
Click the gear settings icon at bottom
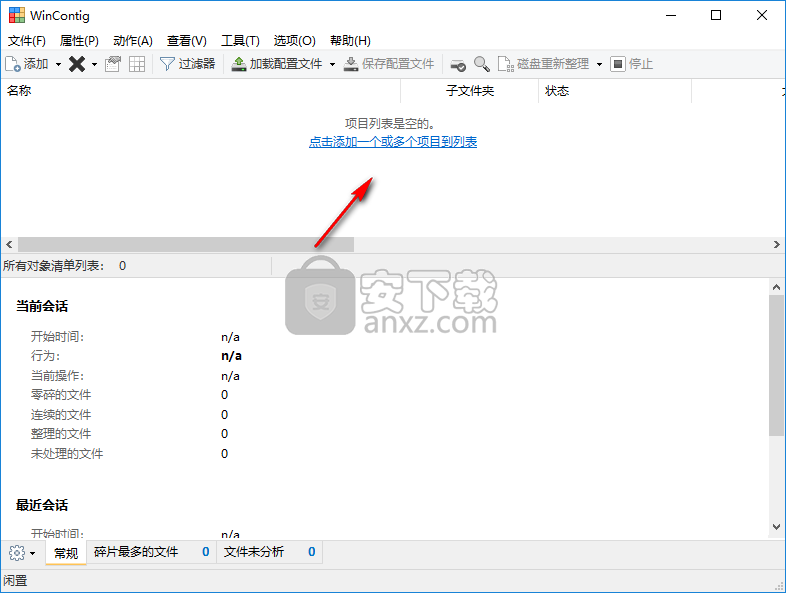(x=17, y=552)
